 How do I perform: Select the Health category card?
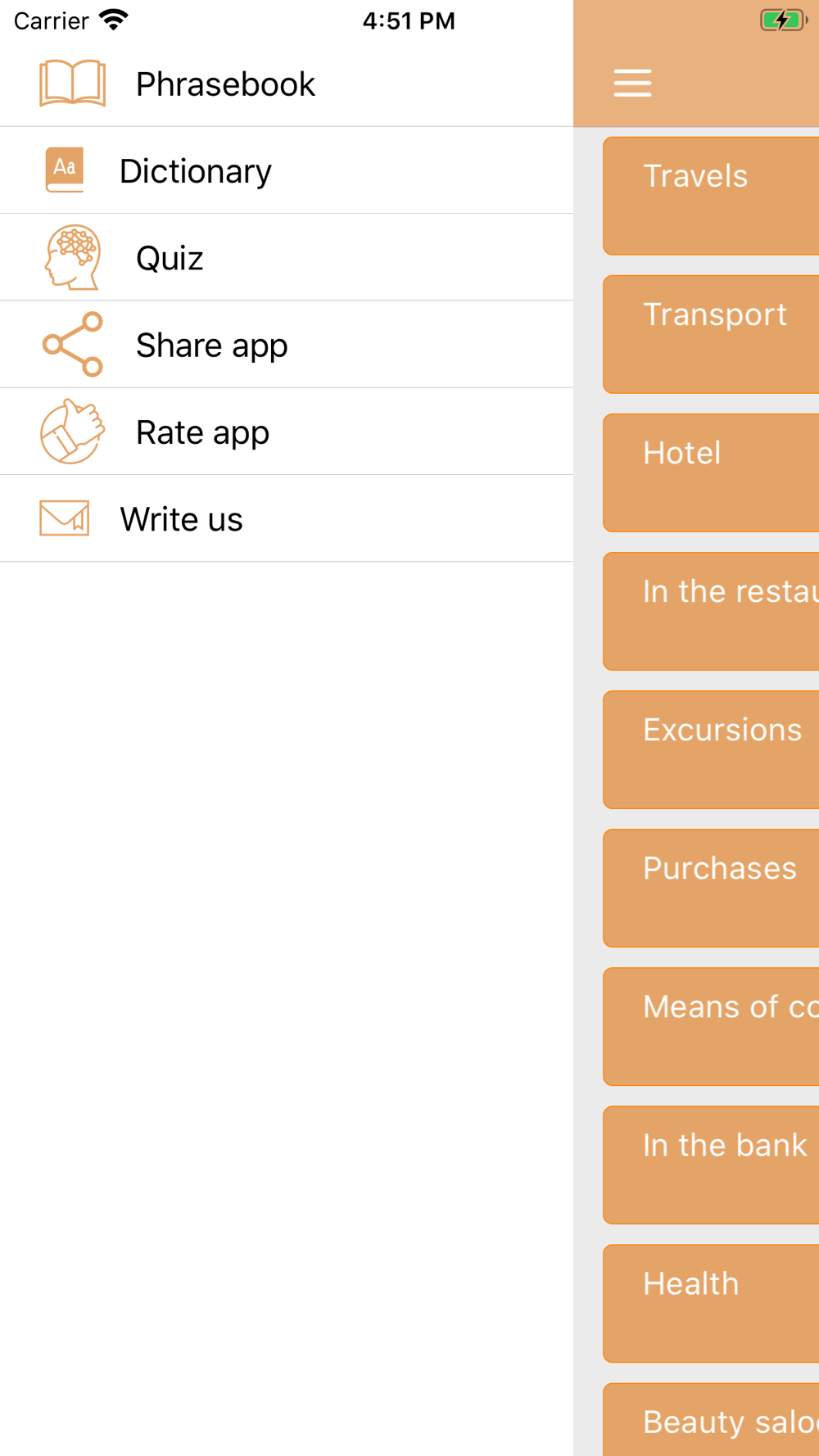711,1303
